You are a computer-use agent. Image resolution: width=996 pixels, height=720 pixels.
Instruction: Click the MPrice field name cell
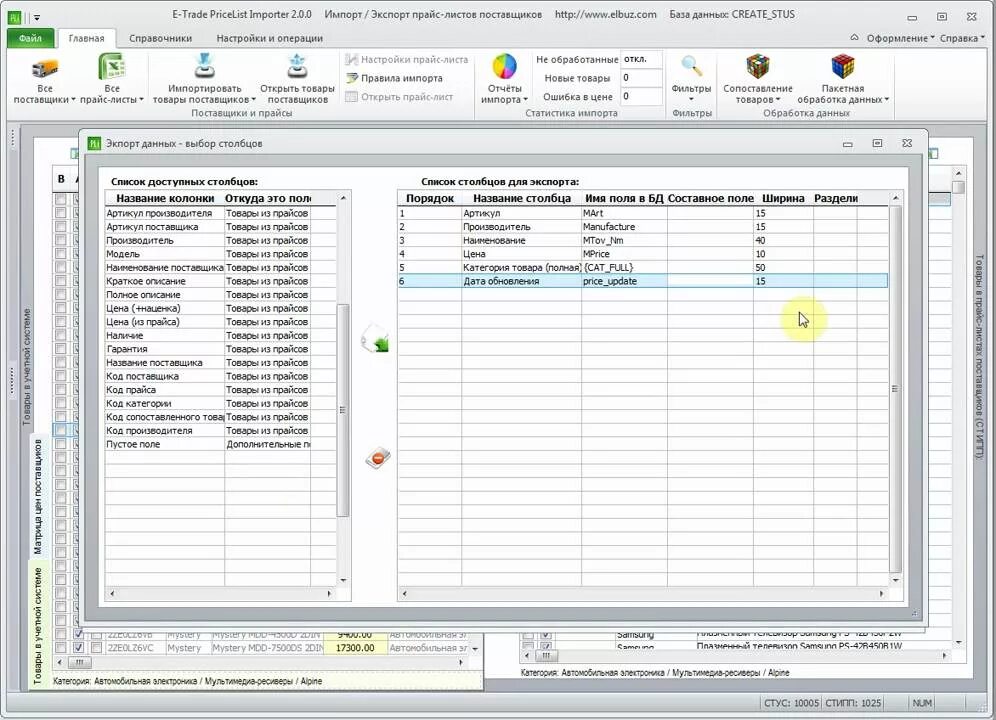(x=624, y=254)
